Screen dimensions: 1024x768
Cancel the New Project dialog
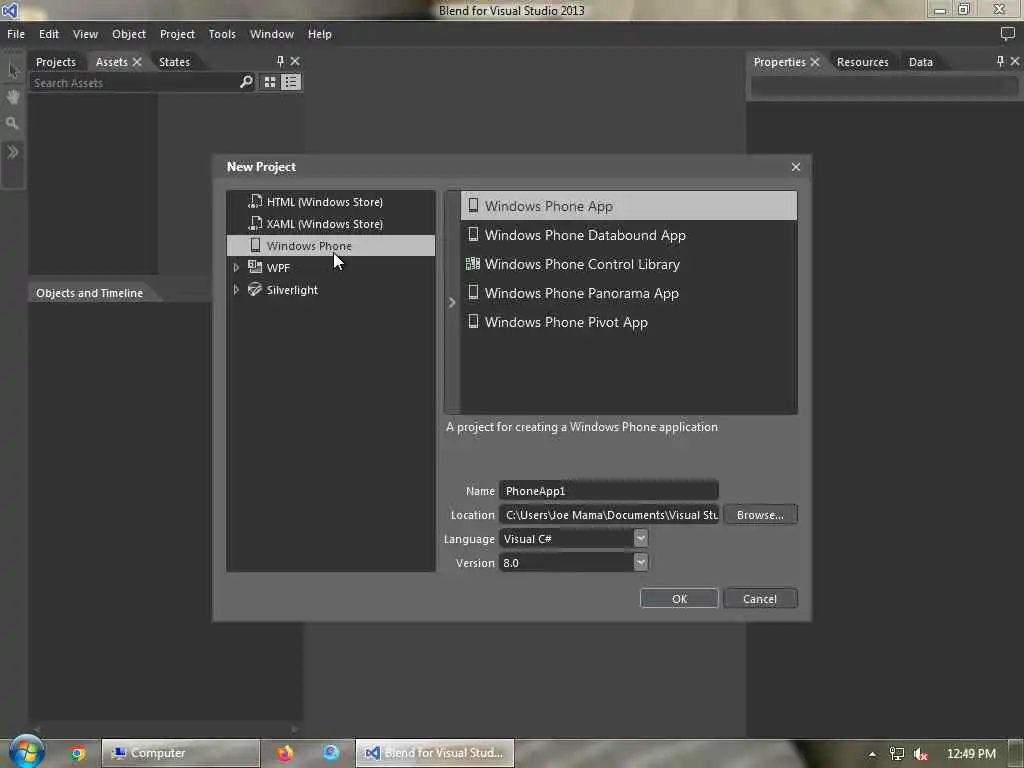760,599
